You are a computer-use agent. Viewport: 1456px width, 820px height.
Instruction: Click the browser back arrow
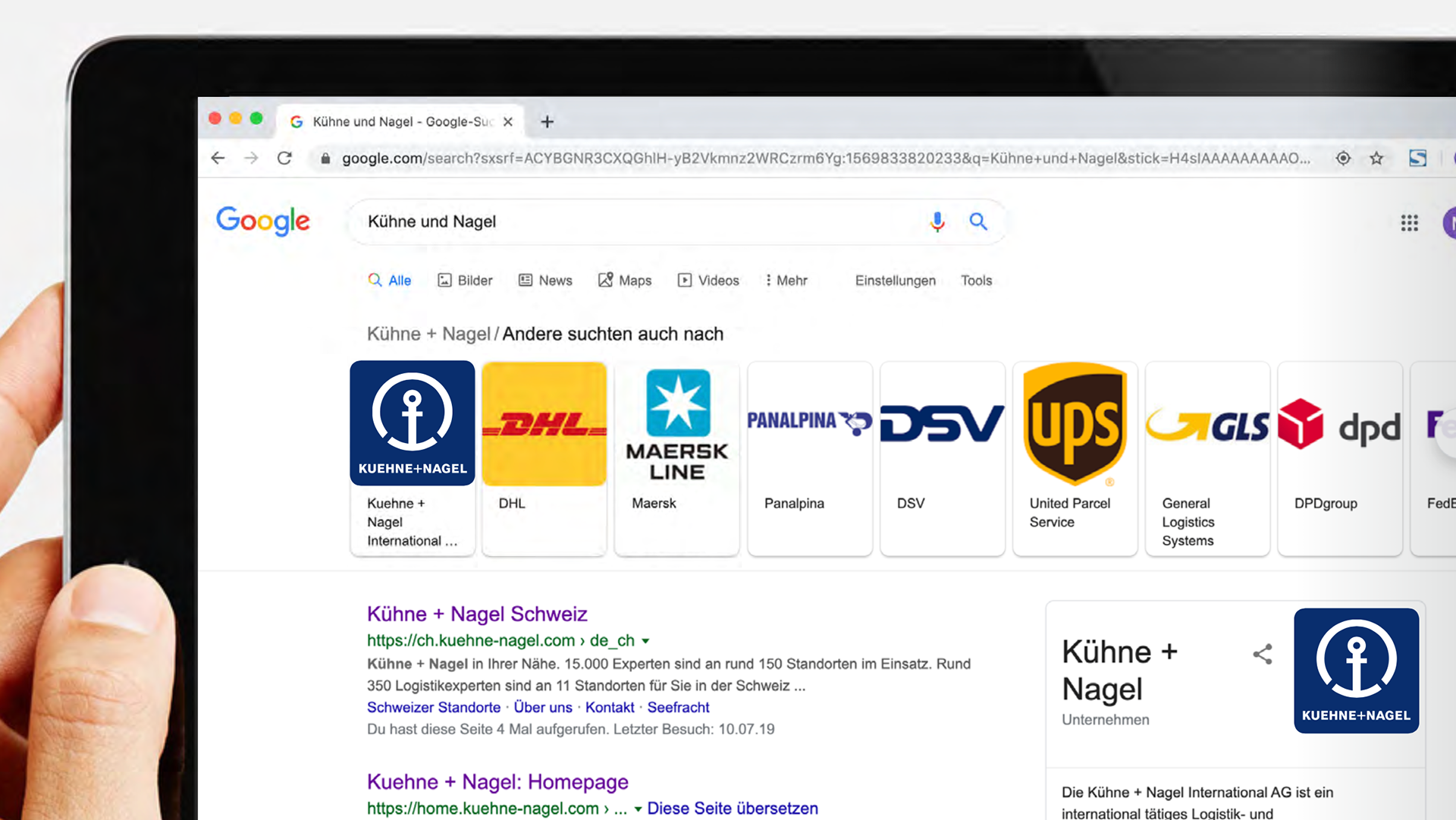[218, 158]
